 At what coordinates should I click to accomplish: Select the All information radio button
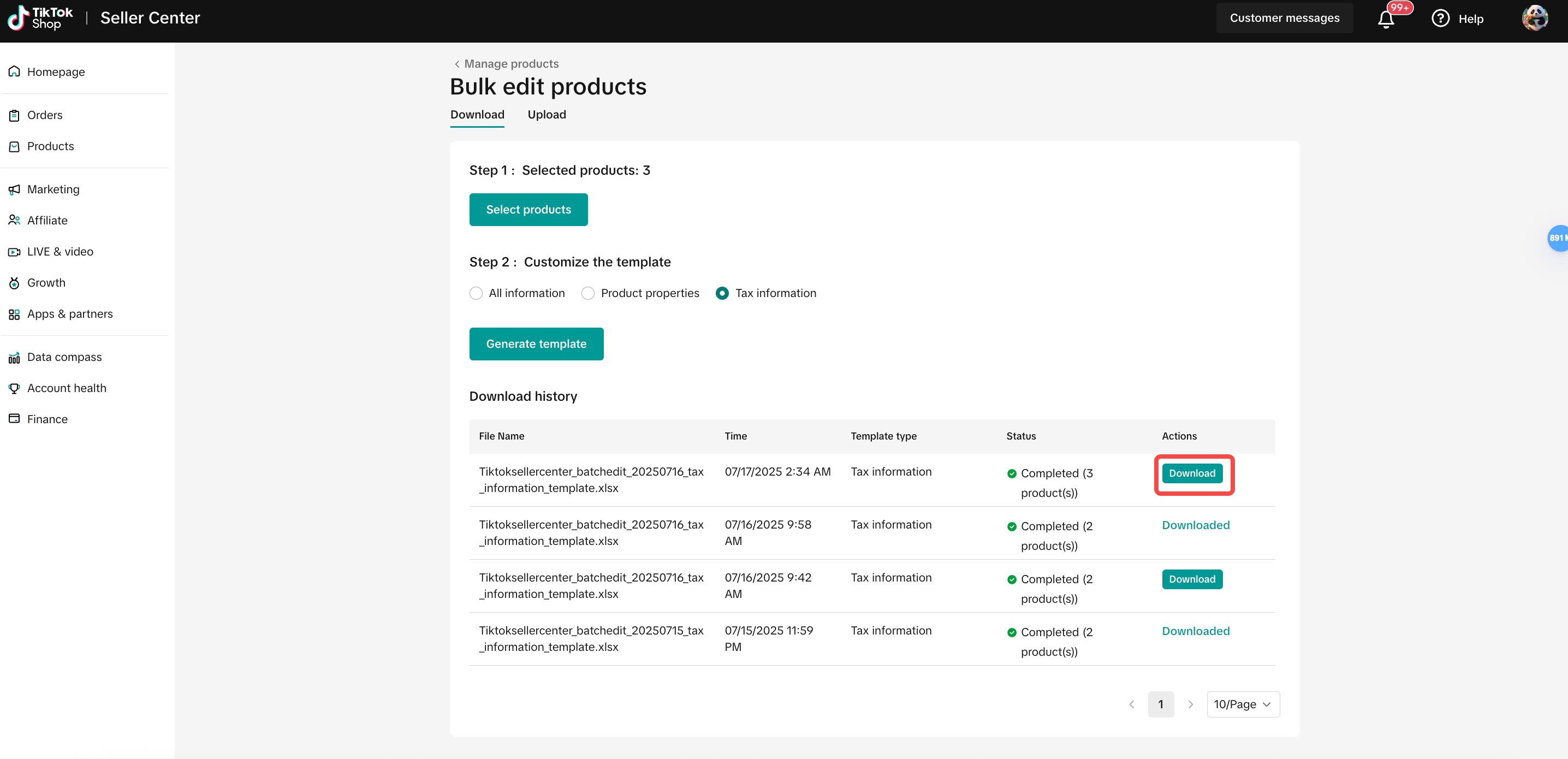[476, 293]
